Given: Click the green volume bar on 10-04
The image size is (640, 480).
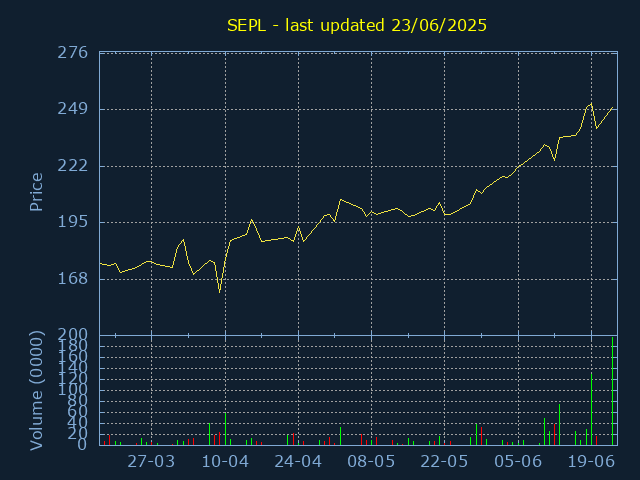Looking at the screenshot, I should tap(225, 429).
